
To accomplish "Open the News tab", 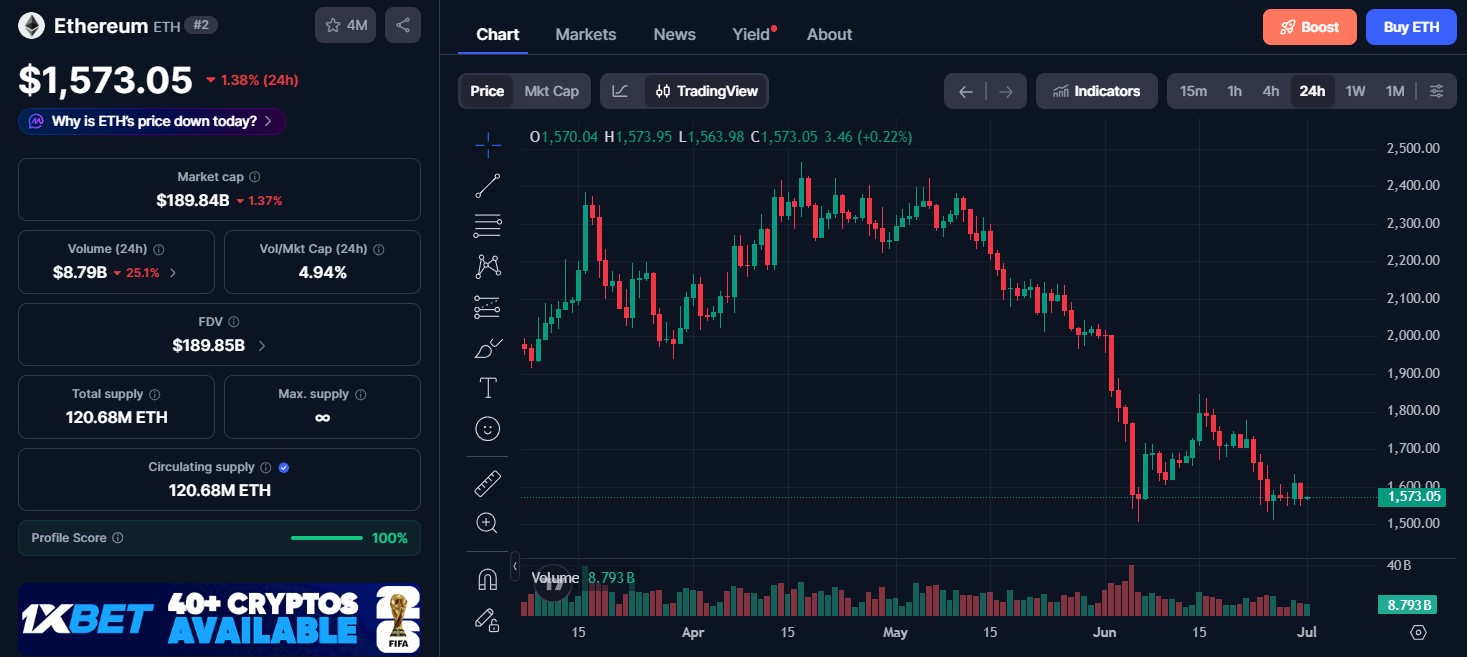I will tap(675, 34).
